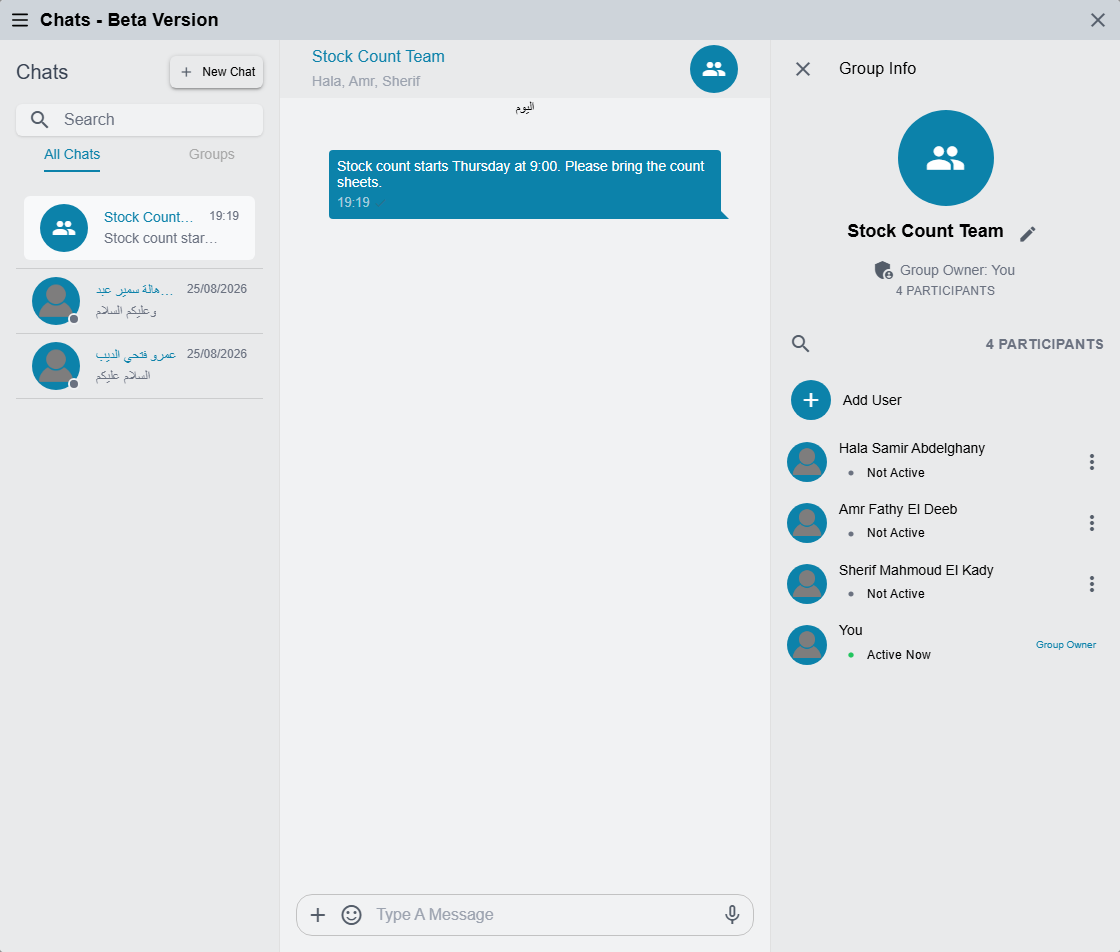Open the hamburger menu icon
The height and width of the screenshot is (952, 1120).
pyautogui.click(x=20, y=20)
